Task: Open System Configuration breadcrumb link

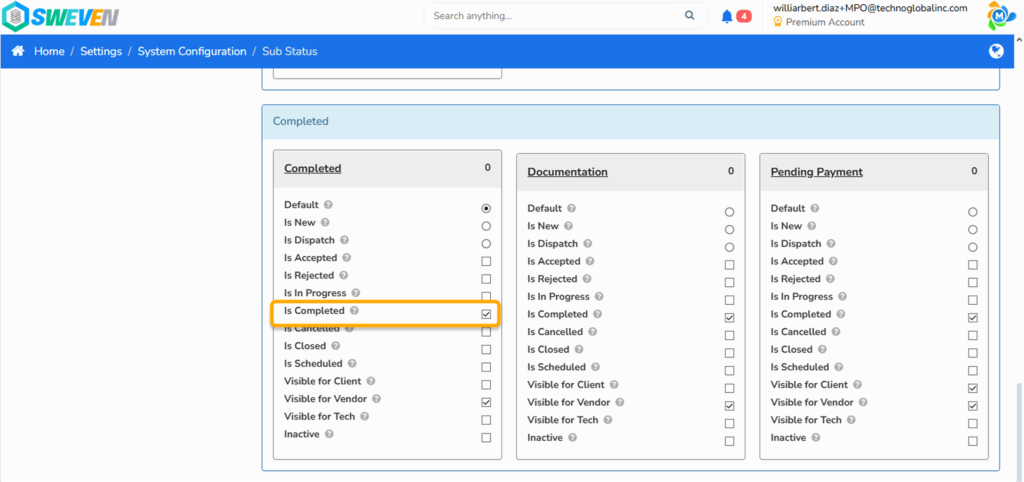Action: point(192,51)
